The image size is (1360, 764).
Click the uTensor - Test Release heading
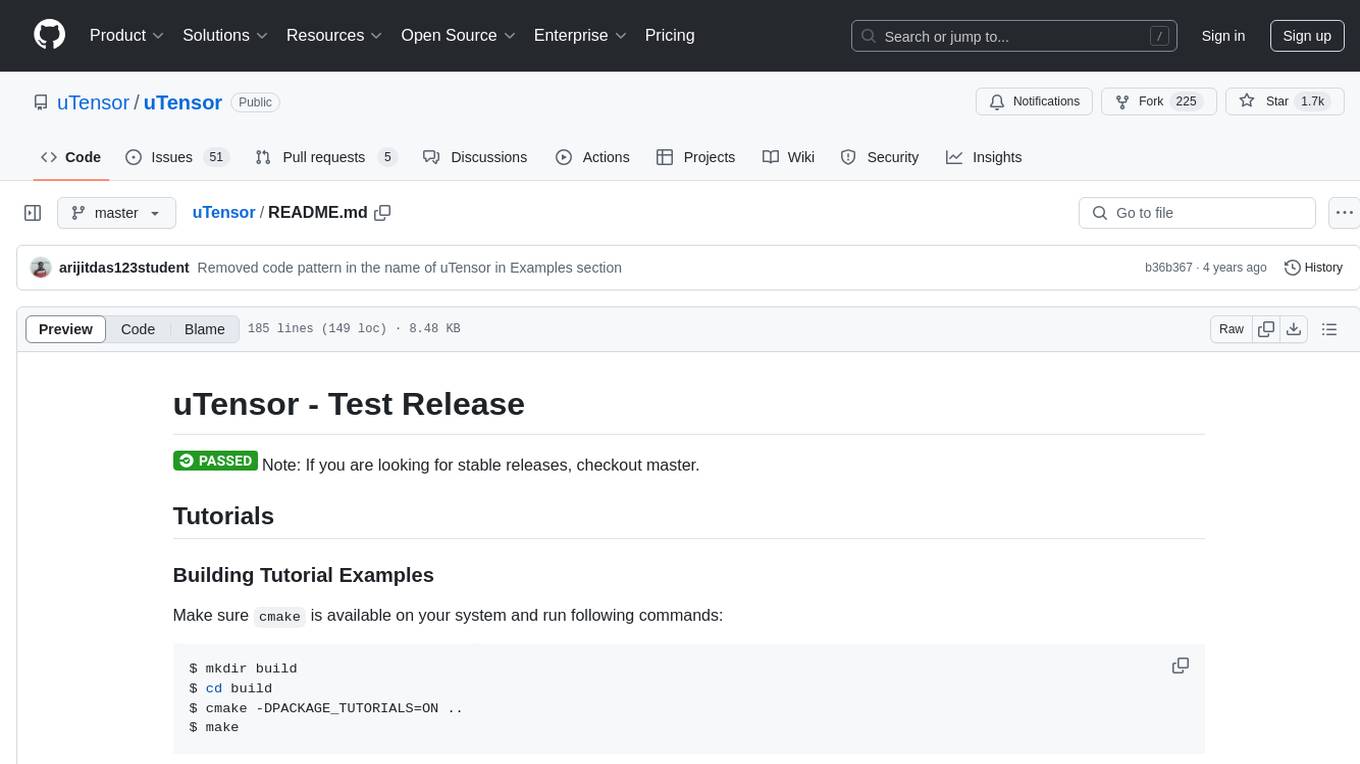pyautogui.click(x=349, y=404)
